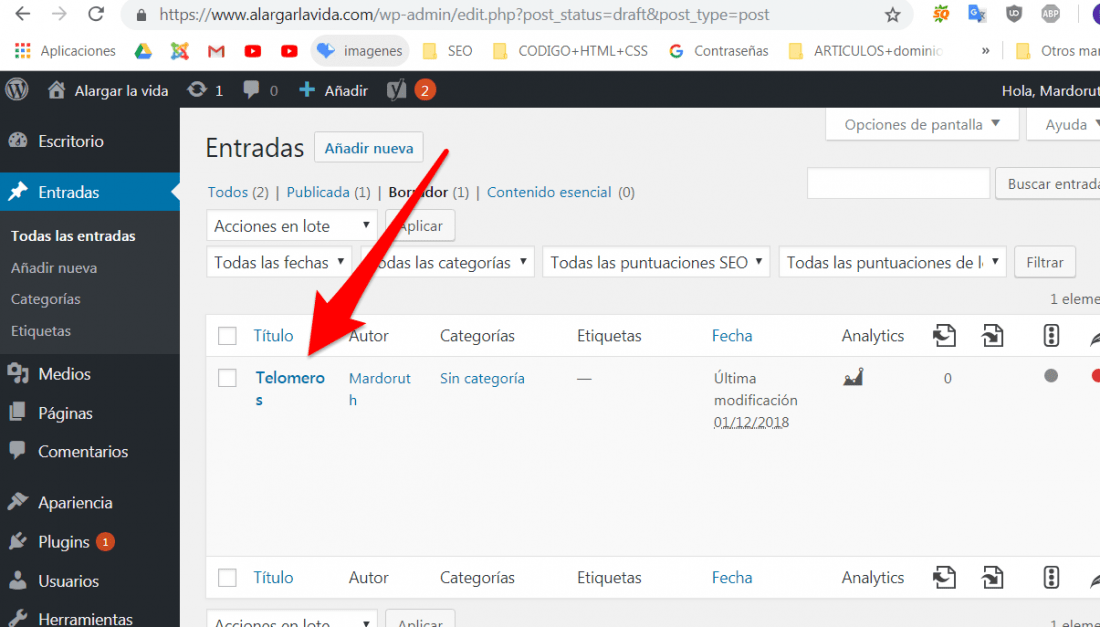The height and width of the screenshot is (627, 1100).
Task: Bookmark page with star icon
Action: point(892,15)
